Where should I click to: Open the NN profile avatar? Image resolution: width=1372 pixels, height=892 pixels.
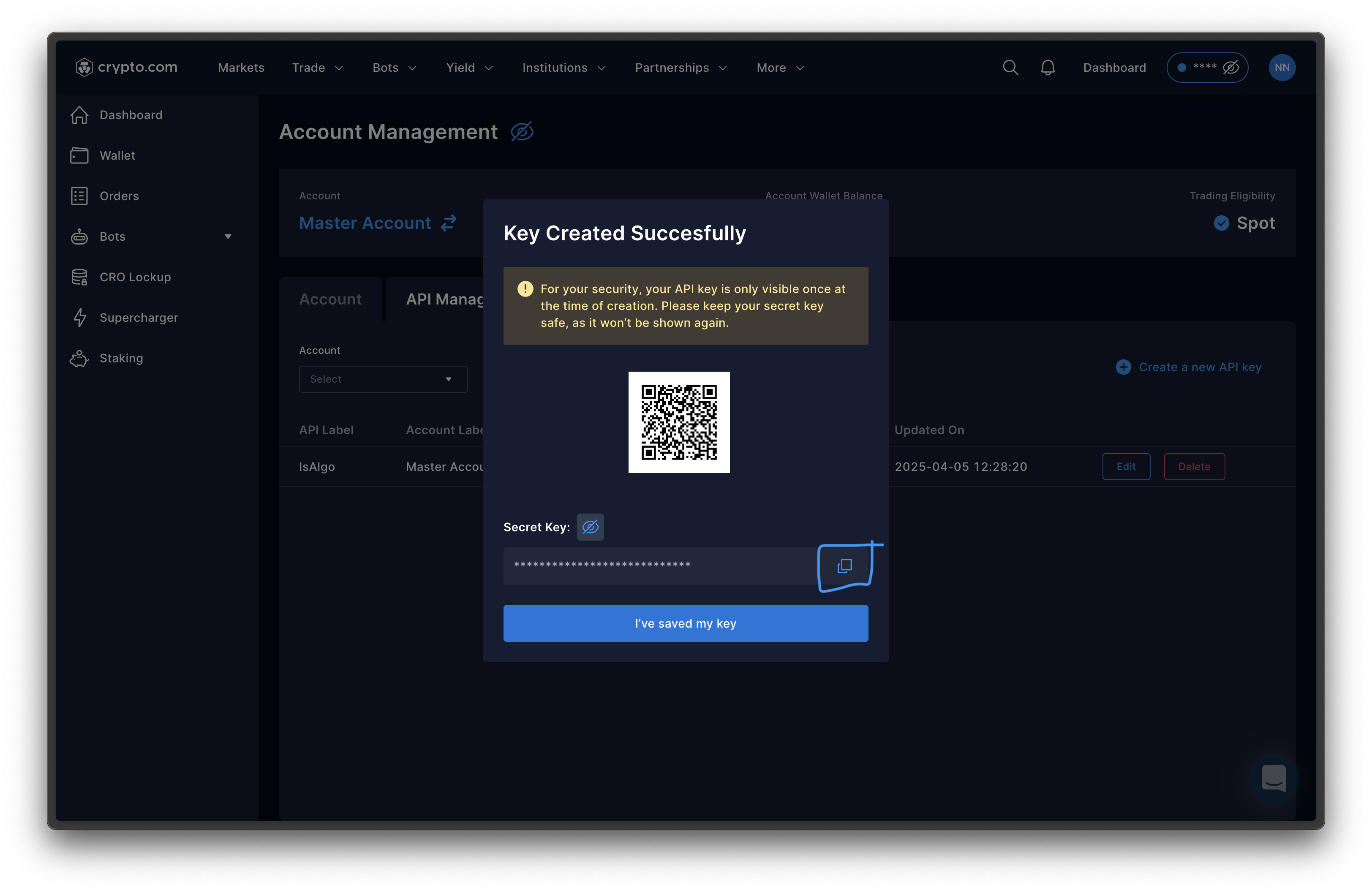pyautogui.click(x=1282, y=68)
